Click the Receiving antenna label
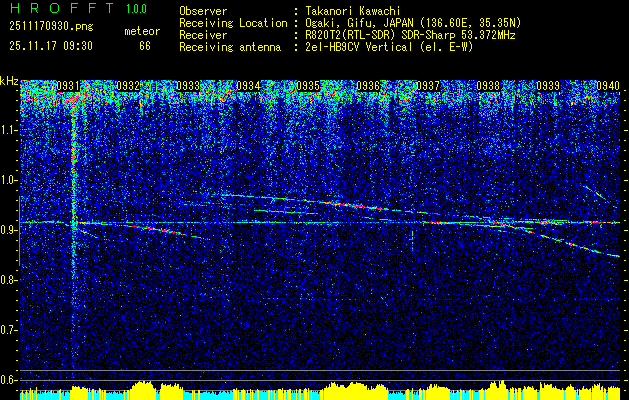Viewport: 629px width, 400px height. (230, 47)
